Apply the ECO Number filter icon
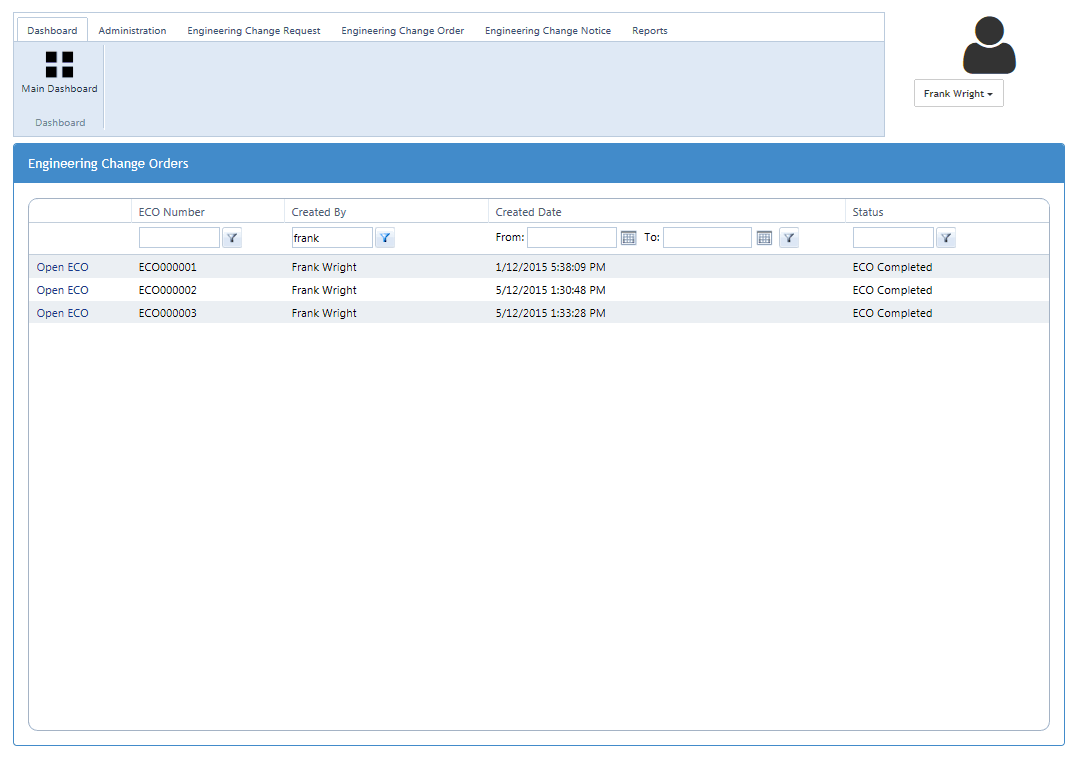 point(232,238)
